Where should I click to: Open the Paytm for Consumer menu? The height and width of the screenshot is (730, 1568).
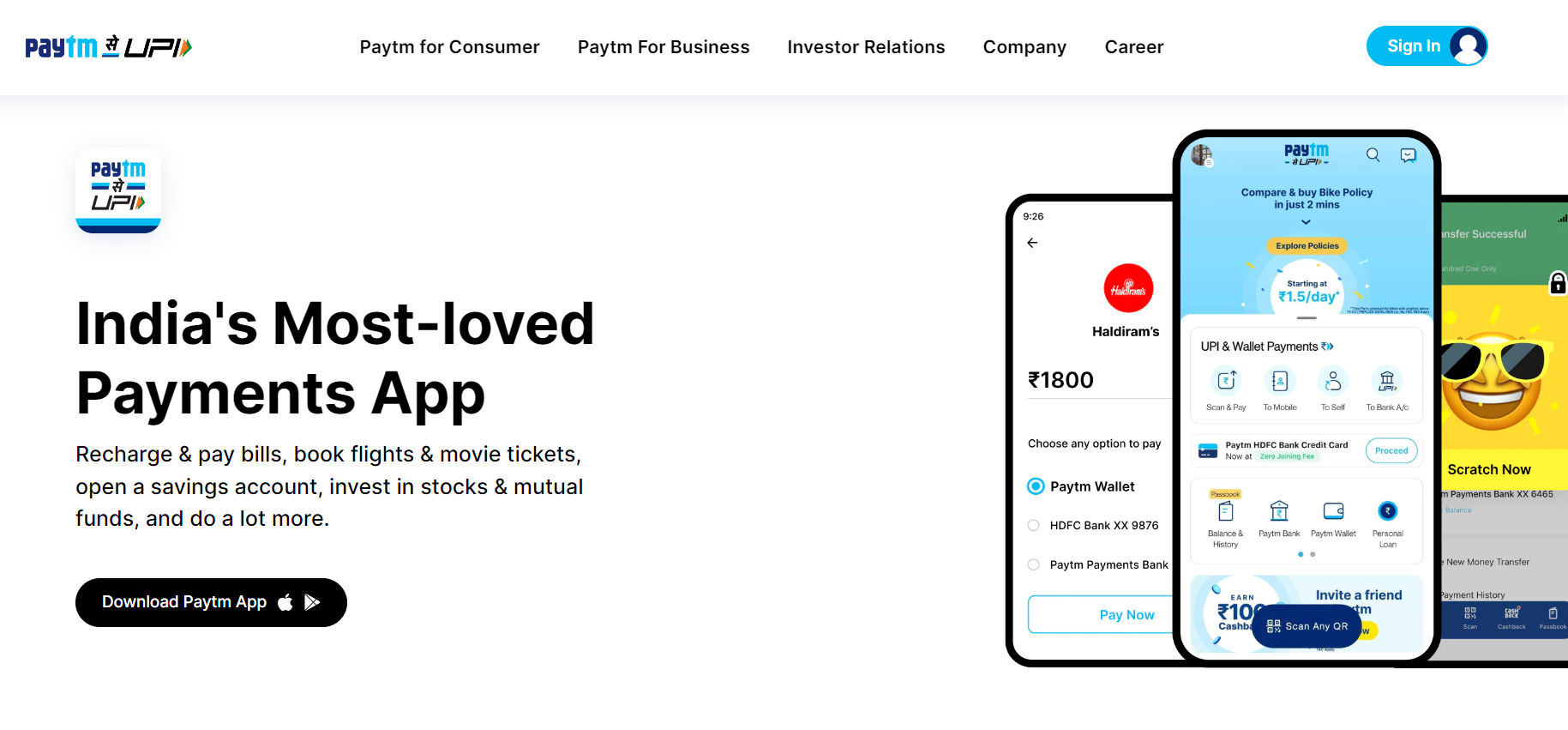(x=449, y=47)
